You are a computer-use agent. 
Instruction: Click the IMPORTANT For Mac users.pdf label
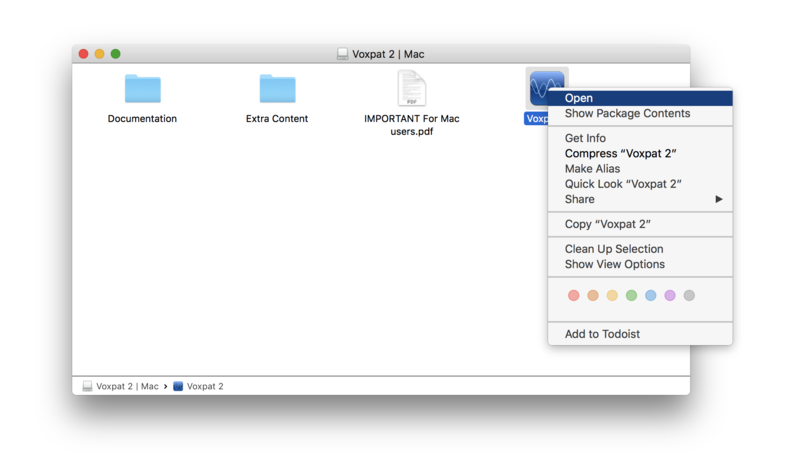(412, 125)
